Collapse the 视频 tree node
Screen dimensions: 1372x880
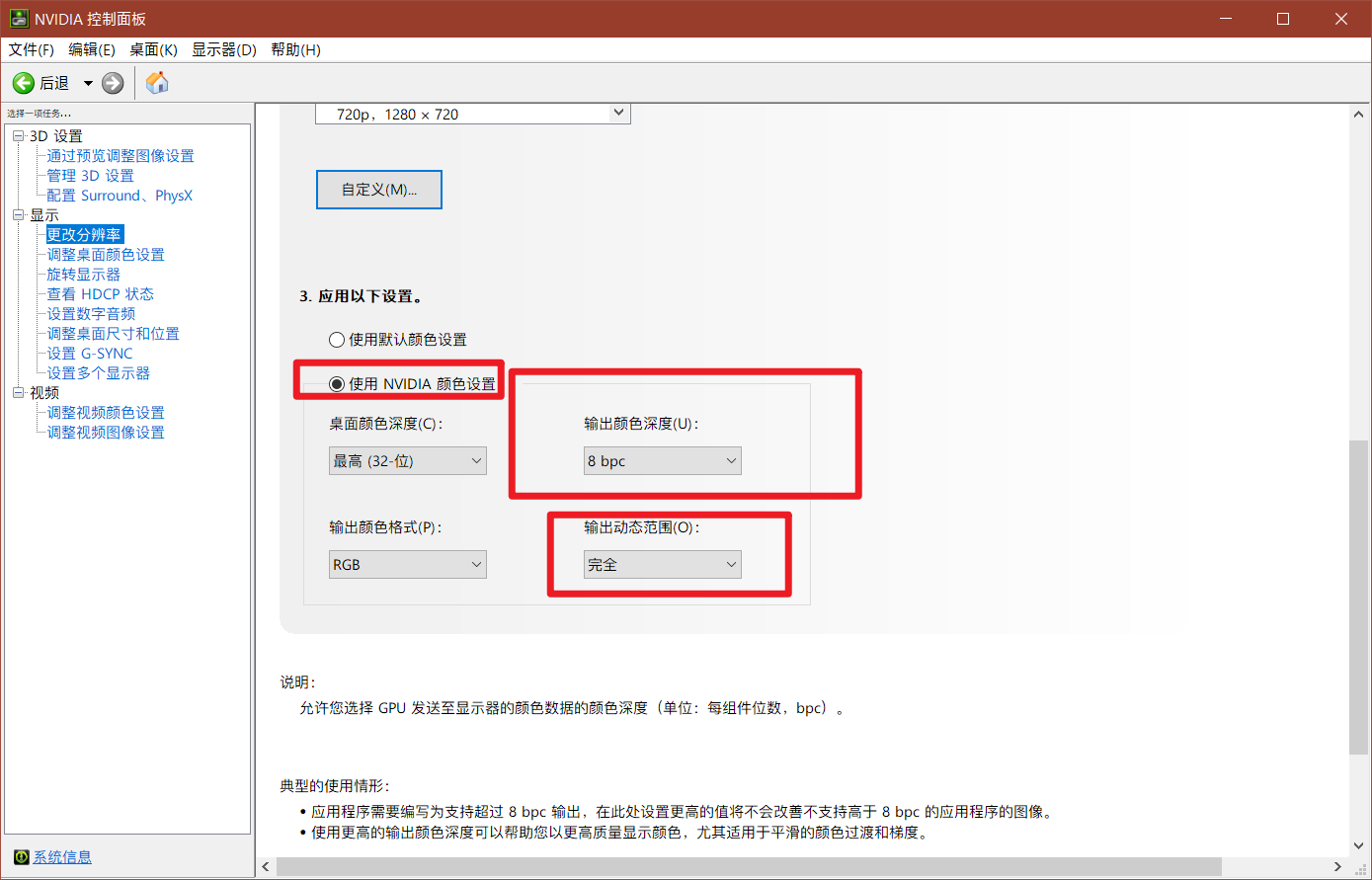pyautogui.click(x=18, y=393)
